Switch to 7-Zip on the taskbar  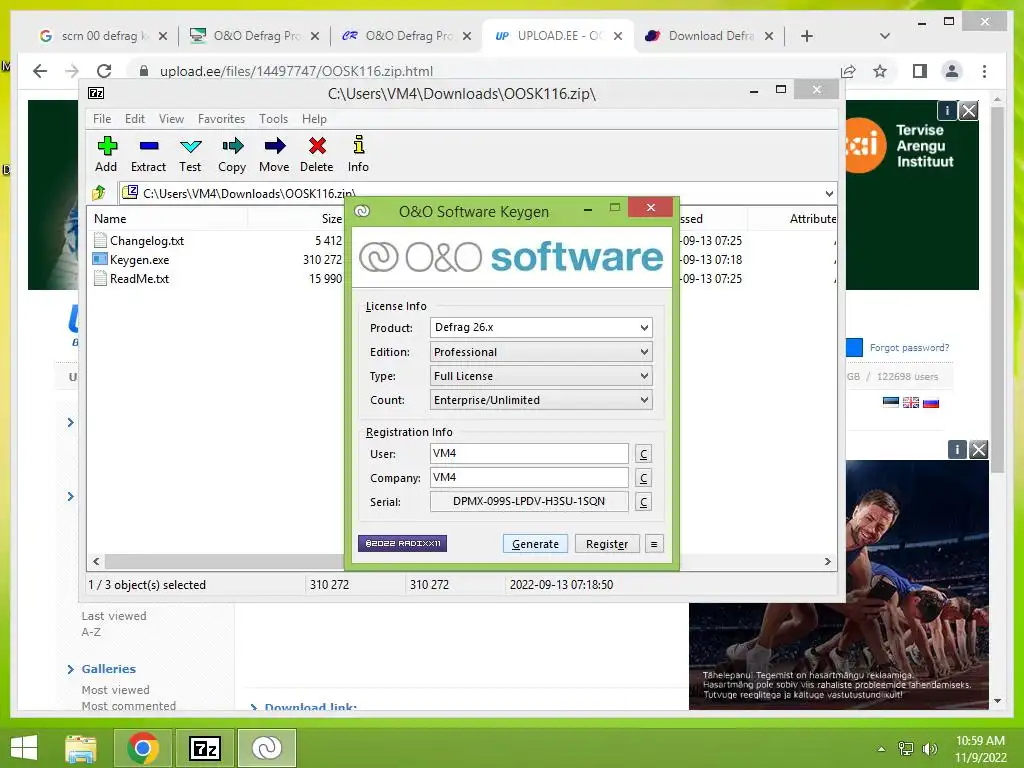coord(204,748)
